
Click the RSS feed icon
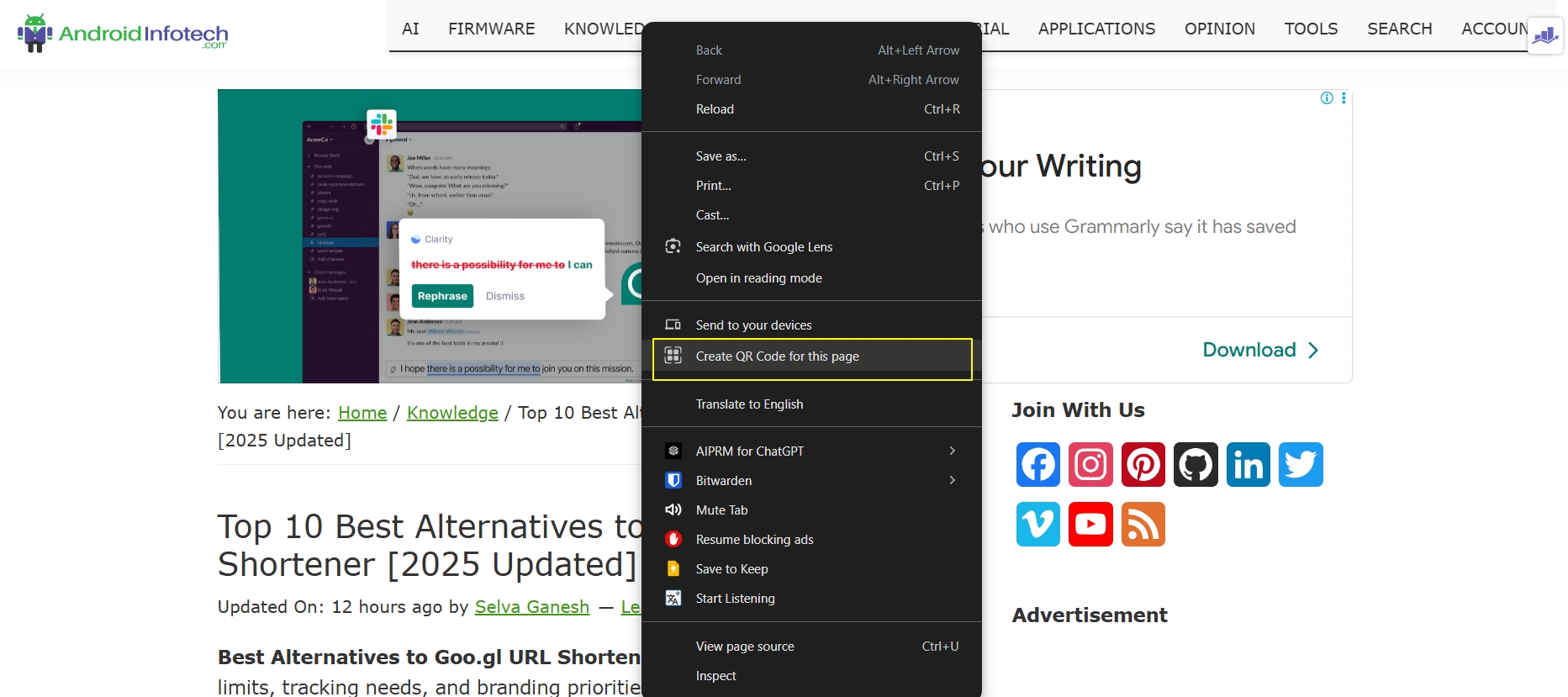(1143, 524)
